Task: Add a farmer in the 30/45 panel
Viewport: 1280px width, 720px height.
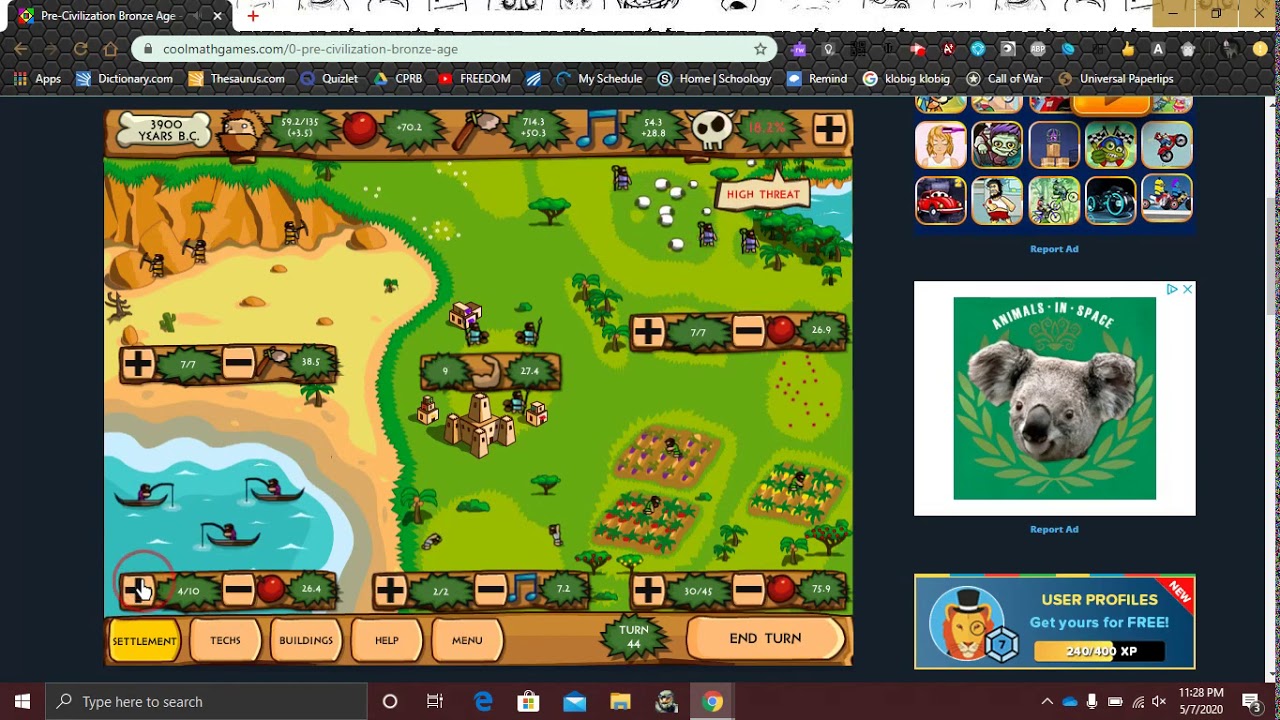Action: (x=648, y=590)
